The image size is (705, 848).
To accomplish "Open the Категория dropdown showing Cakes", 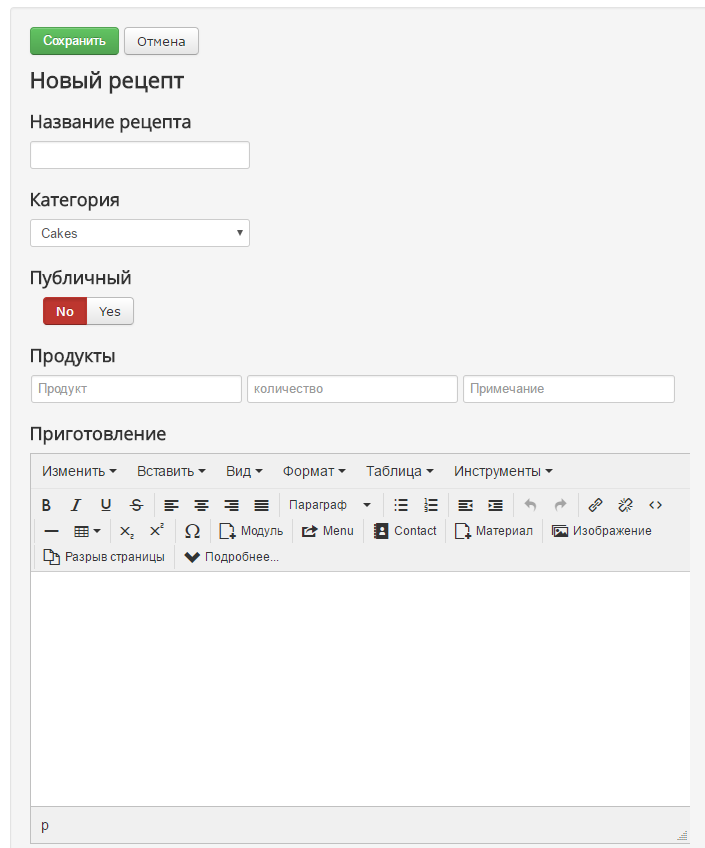I will click(140, 233).
